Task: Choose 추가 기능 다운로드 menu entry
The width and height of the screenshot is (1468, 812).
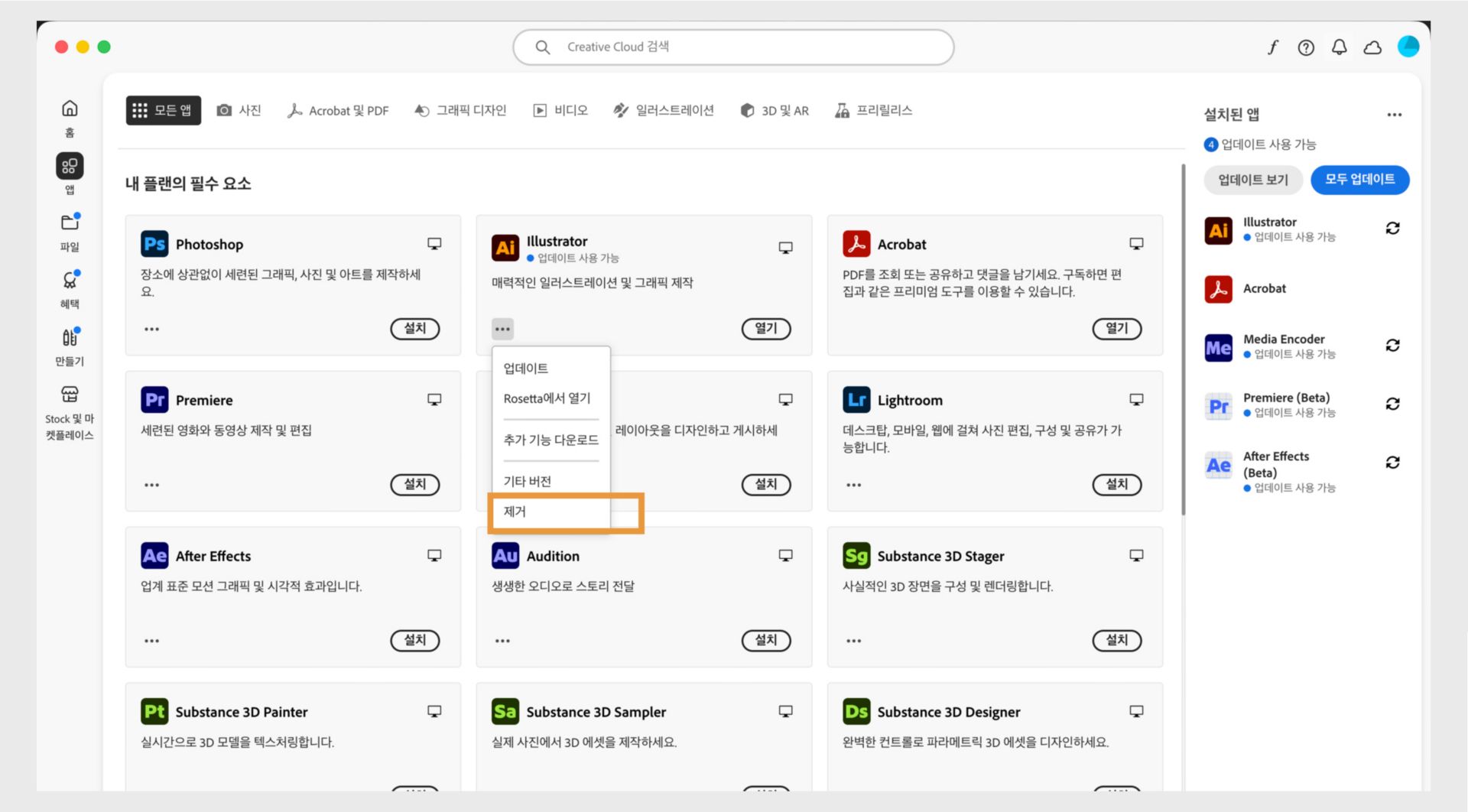Action: click(551, 440)
